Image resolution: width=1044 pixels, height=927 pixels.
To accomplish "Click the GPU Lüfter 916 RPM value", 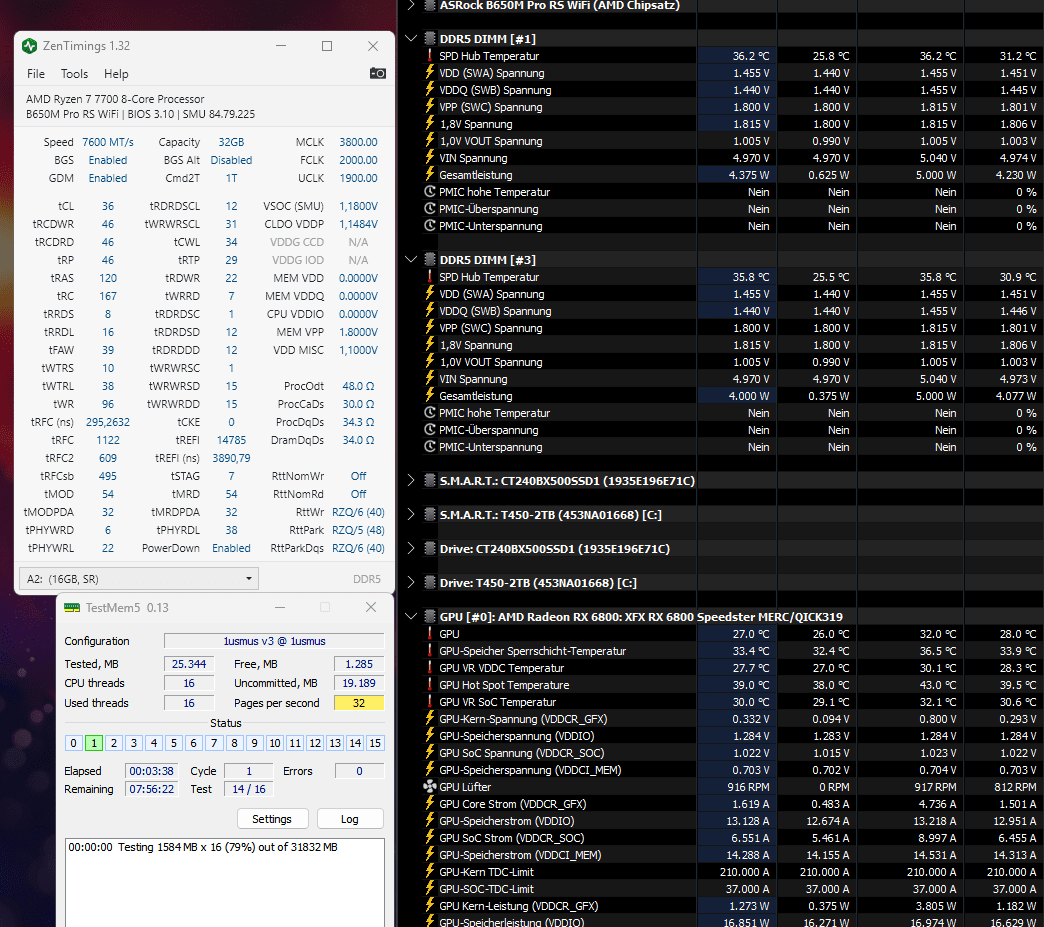I will click(x=748, y=786).
